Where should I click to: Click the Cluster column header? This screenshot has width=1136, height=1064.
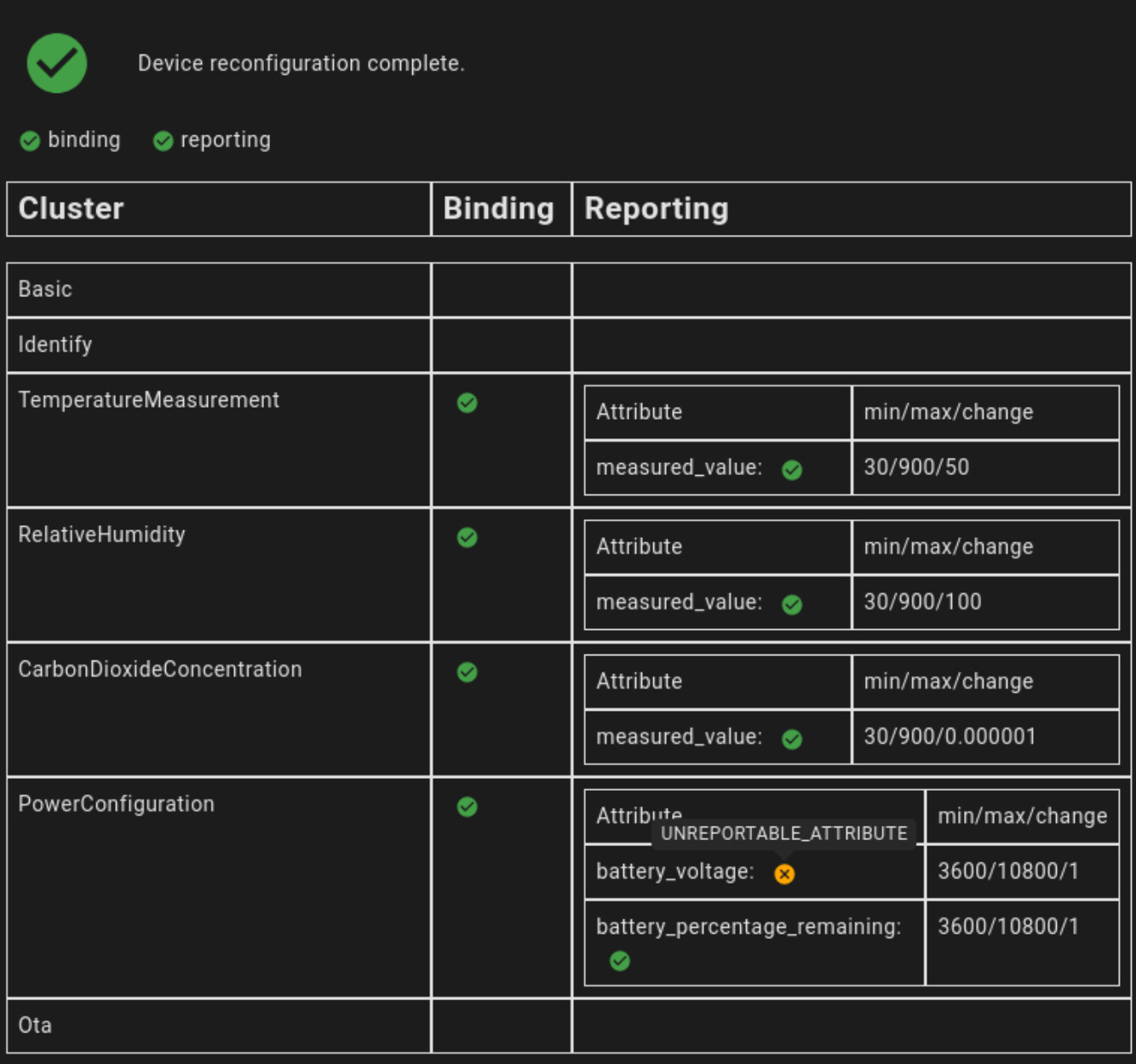[219, 209]
